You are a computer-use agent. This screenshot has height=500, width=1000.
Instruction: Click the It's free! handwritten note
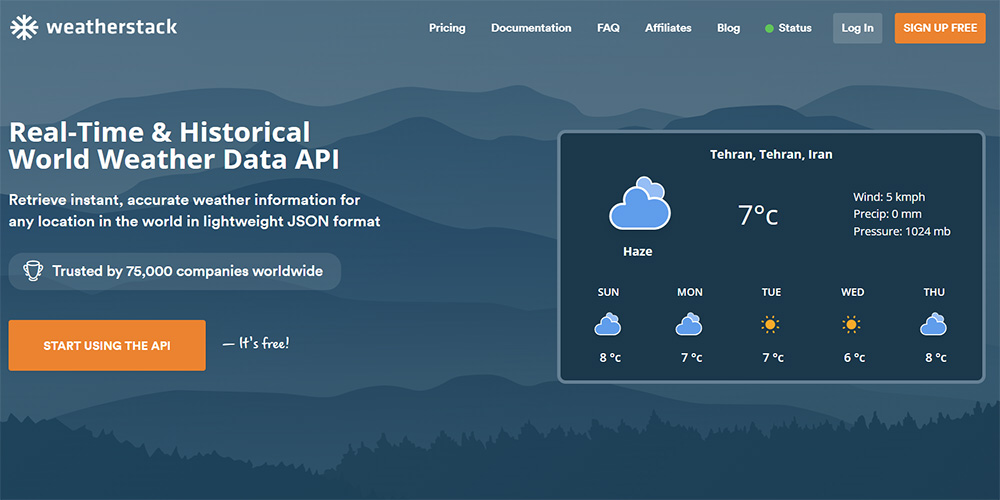(256, 343)
